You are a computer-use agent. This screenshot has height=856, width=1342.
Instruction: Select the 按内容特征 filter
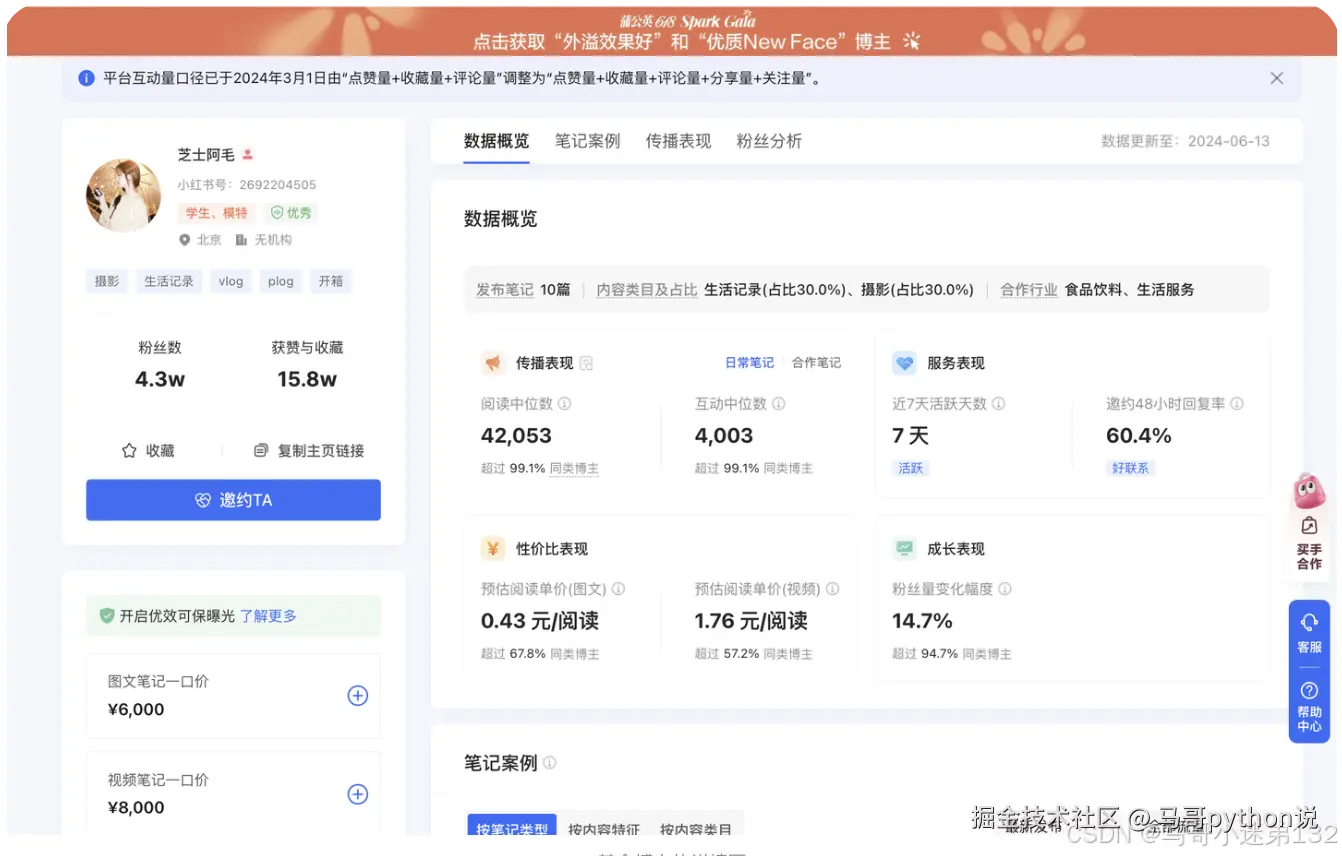[603, 828]
